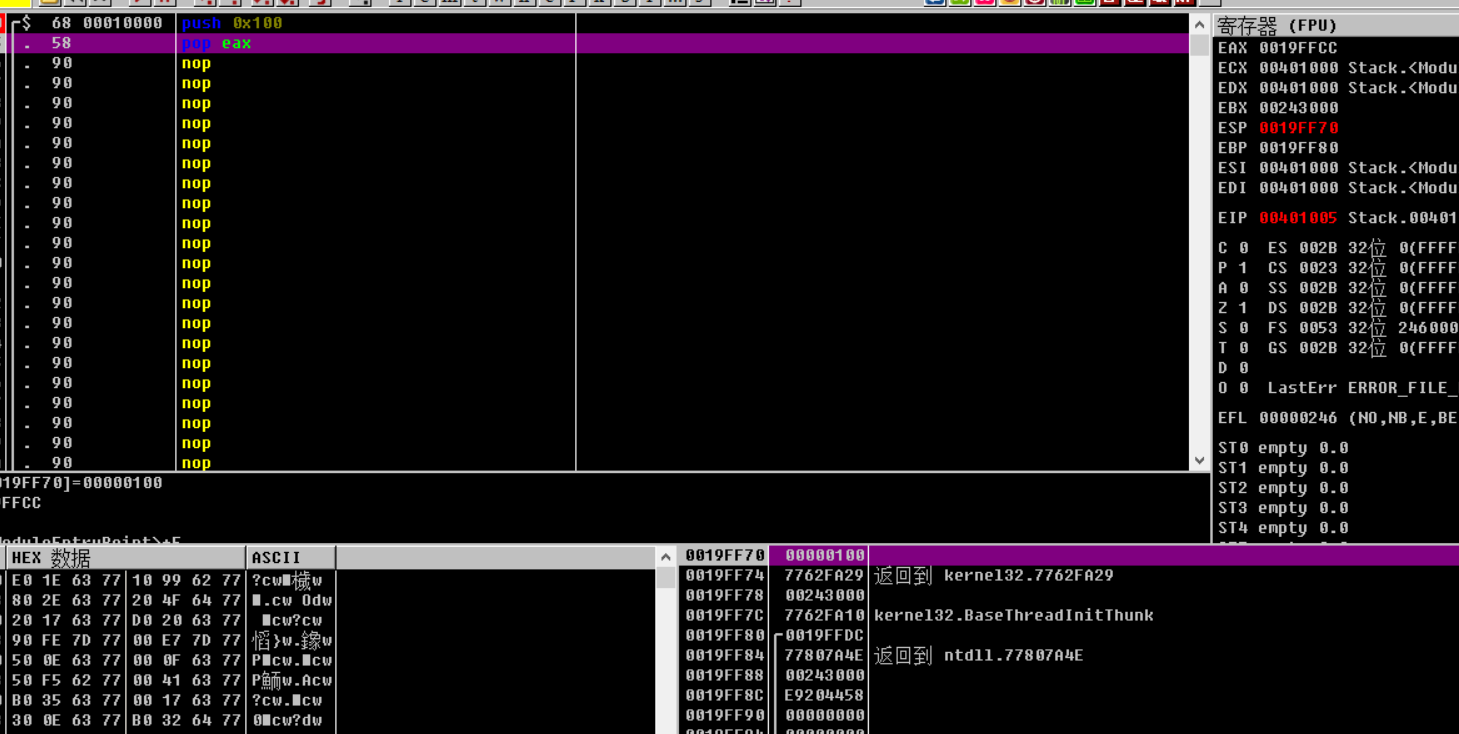
Task: Select the dump row starting '80 2E 63 77'
Action: tap(170, 600)
